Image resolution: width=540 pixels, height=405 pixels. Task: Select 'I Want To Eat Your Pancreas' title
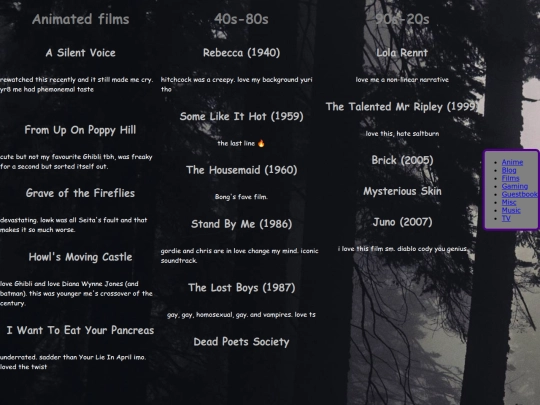coord(80,330)
